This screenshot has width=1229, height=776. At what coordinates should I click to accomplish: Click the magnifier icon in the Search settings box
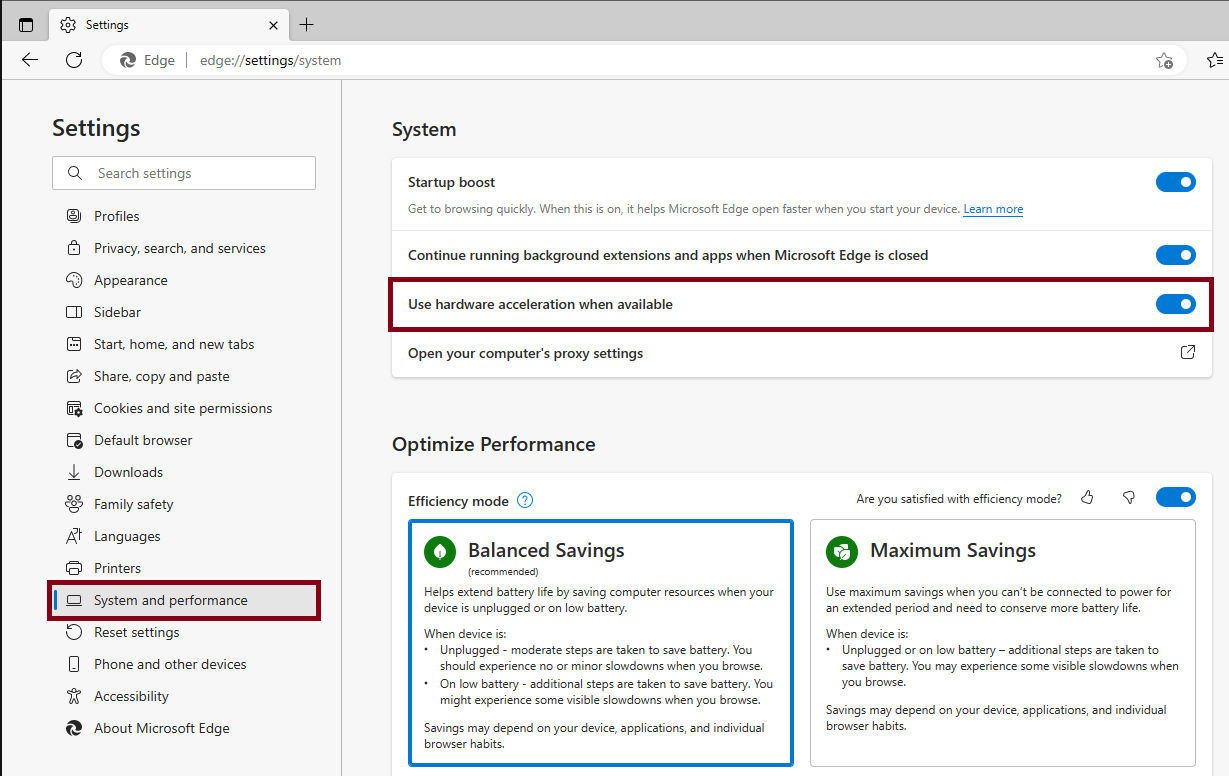click(75, 173)
